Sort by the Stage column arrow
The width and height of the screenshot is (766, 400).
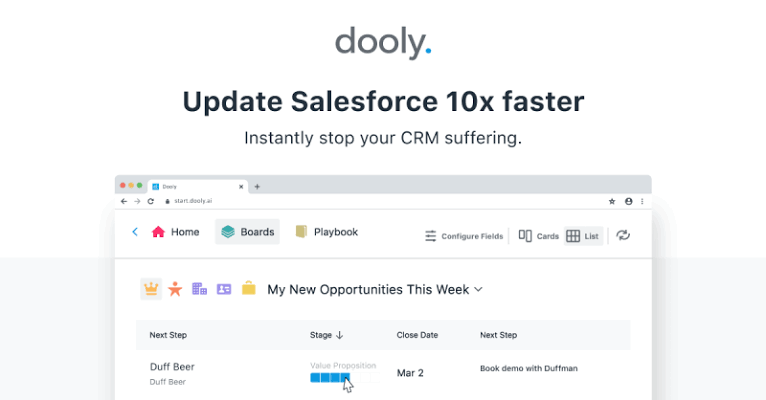(x=340, y=335)
